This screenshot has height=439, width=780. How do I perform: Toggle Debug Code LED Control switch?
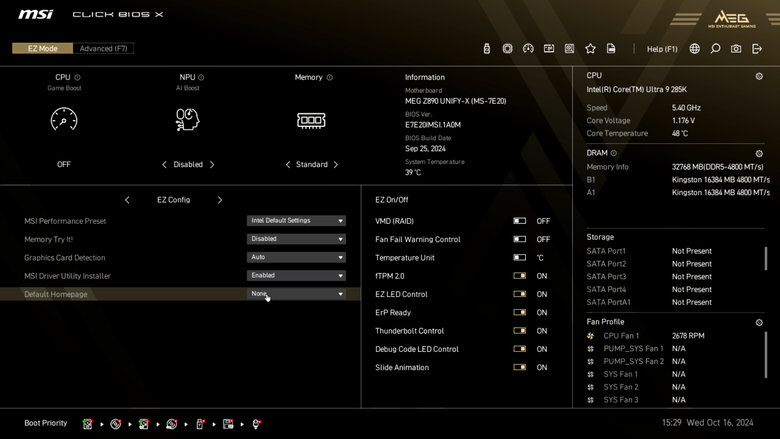pyautogui.click(x=519, y=349)
